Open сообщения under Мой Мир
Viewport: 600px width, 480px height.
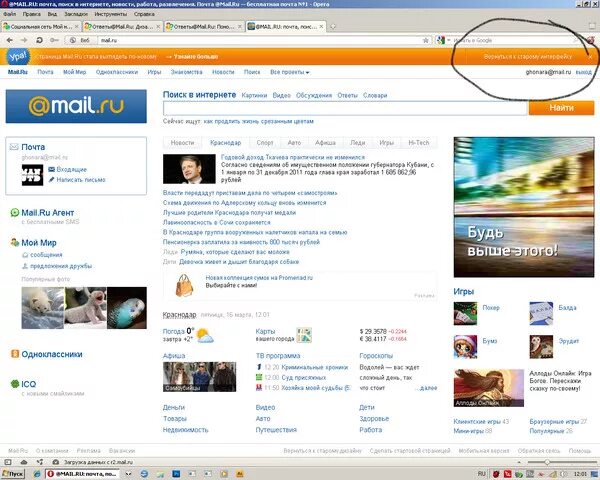tap(46, 255)
